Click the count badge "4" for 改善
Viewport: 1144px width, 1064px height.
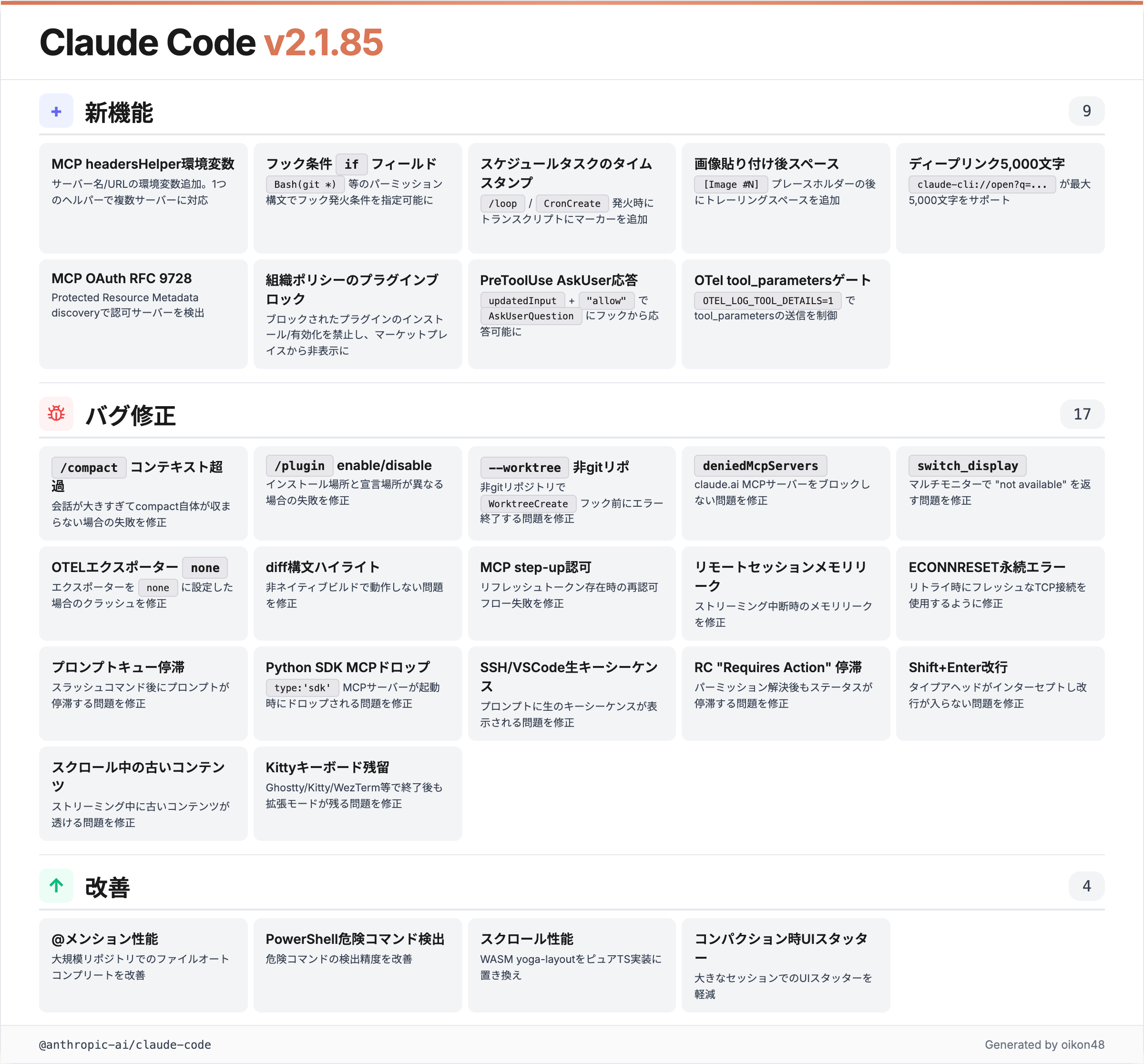[x=1086, y=886]
